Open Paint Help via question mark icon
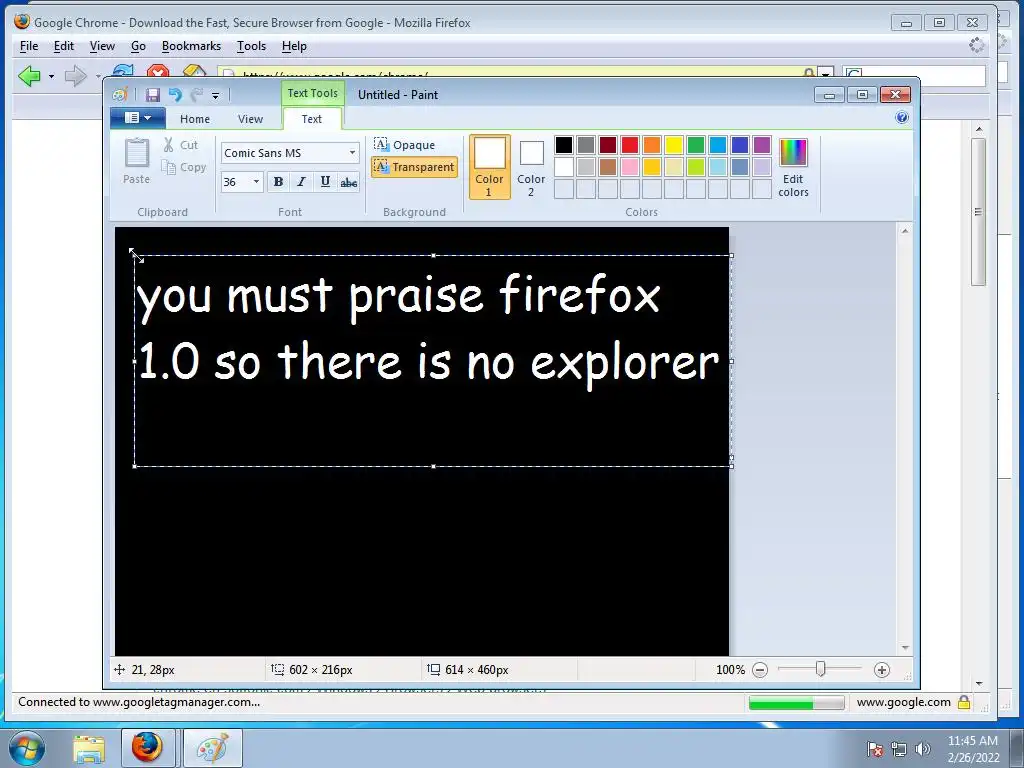Screen dimensions: 1024x768 point(902,118)
